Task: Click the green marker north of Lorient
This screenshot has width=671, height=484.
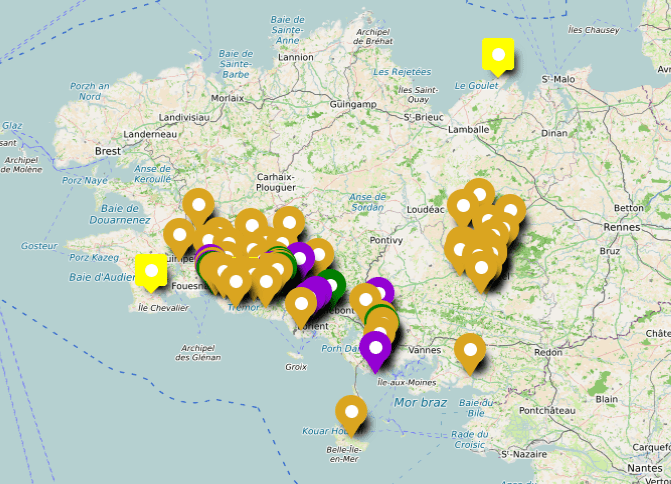Action: (x=329, y=284)
